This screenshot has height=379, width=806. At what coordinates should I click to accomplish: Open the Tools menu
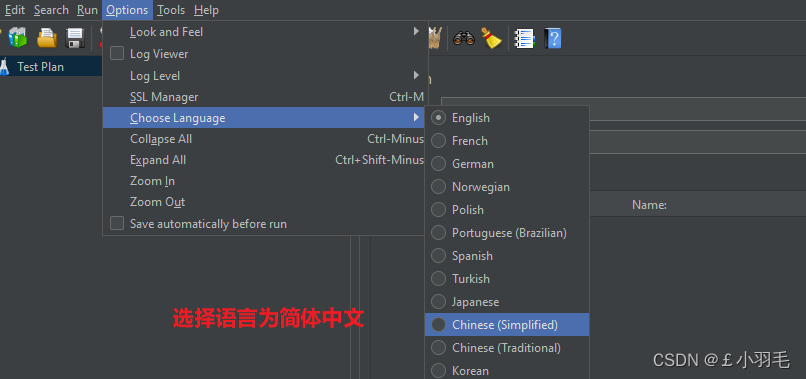point(171,10)
